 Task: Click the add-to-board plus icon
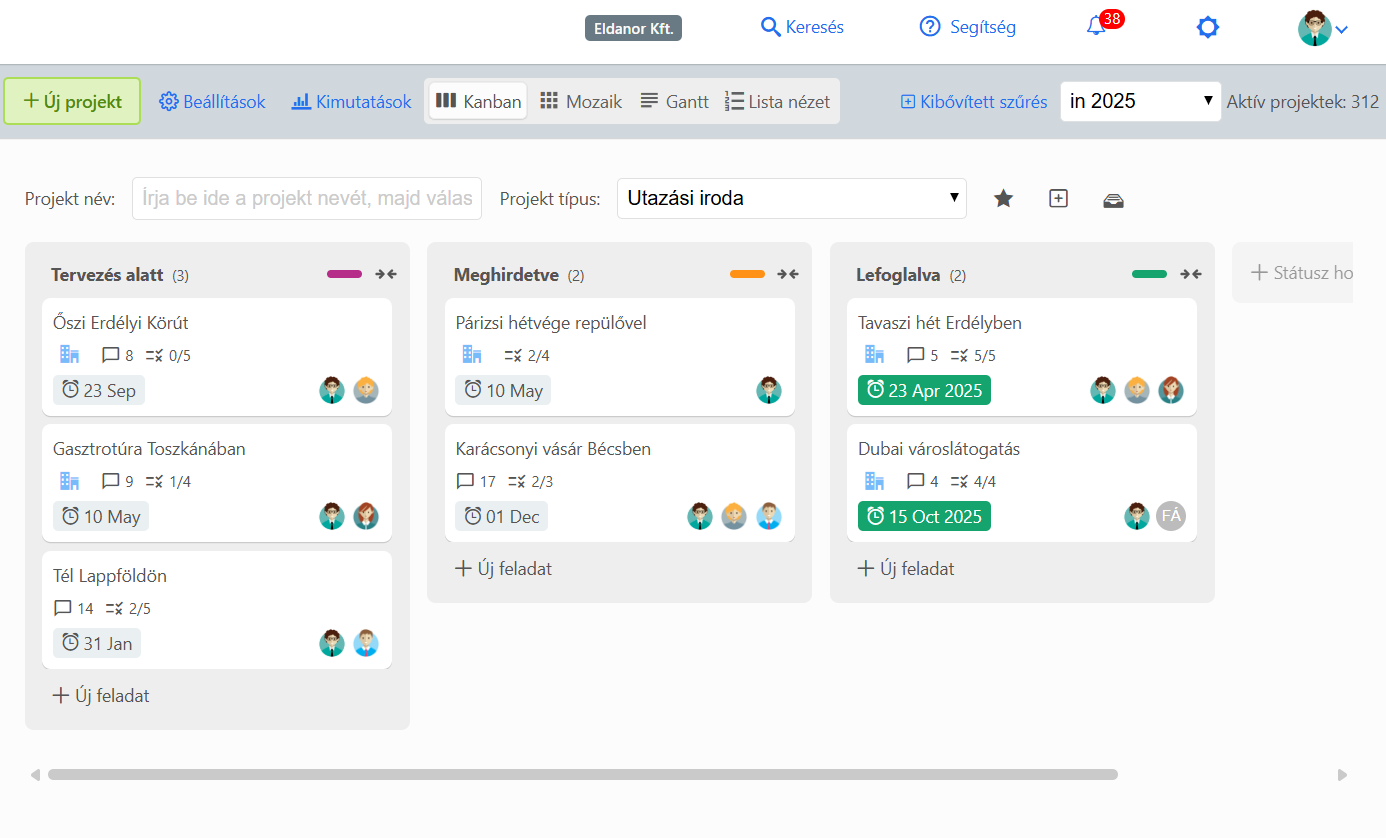click(x=1058, y=198)
